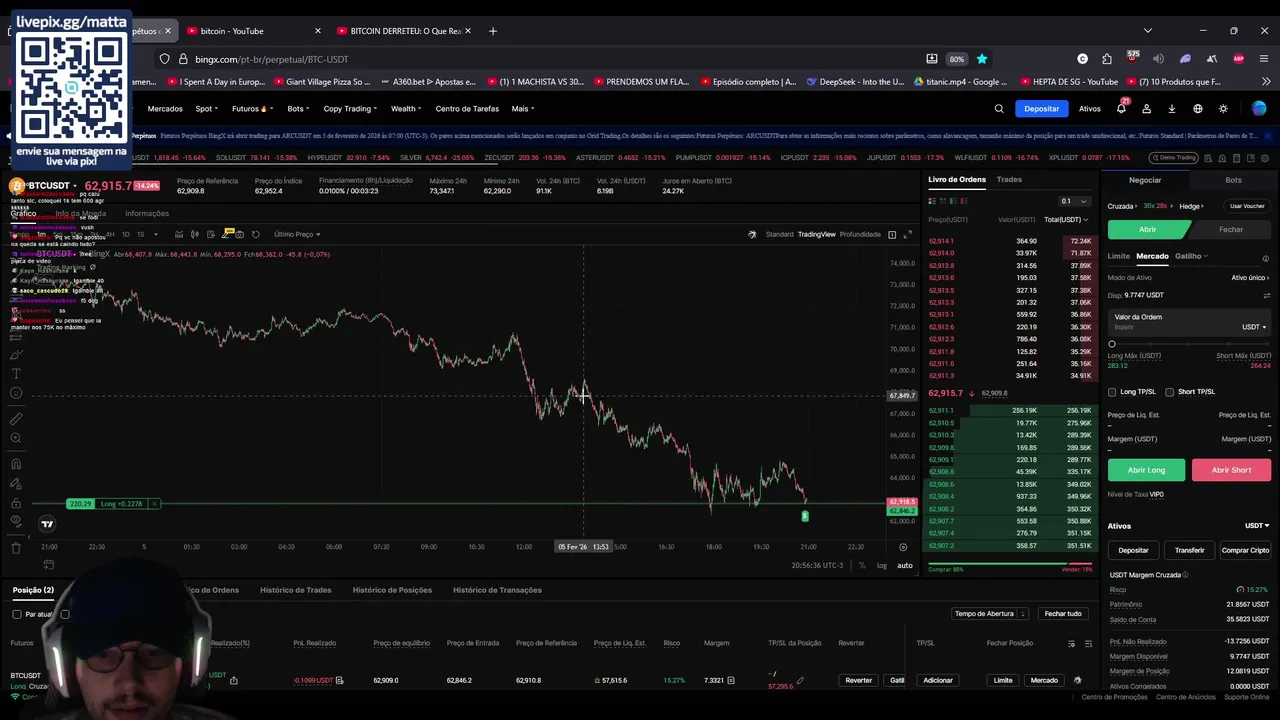
Task: Switch to the Bots tab
Action: coord(1233,180)
